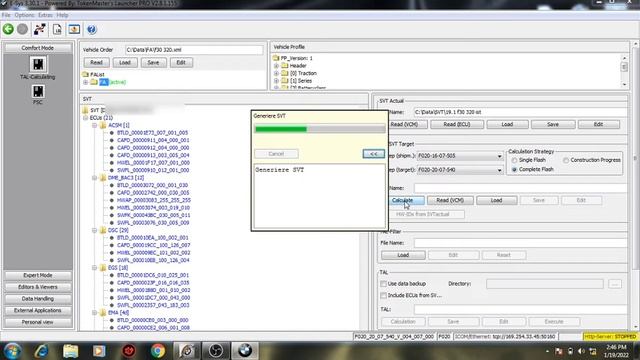Click the document log icon in toolbar

(57, 29)
